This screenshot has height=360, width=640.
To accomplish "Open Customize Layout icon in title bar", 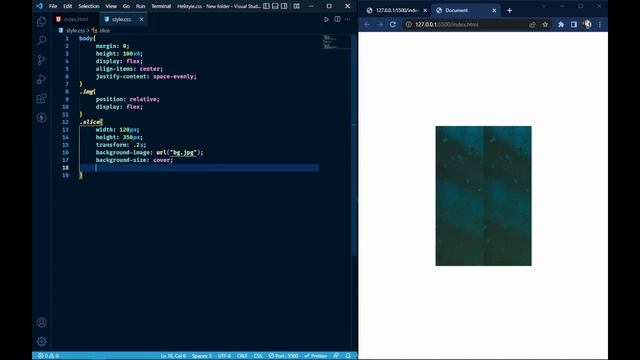I will point(296,6).
